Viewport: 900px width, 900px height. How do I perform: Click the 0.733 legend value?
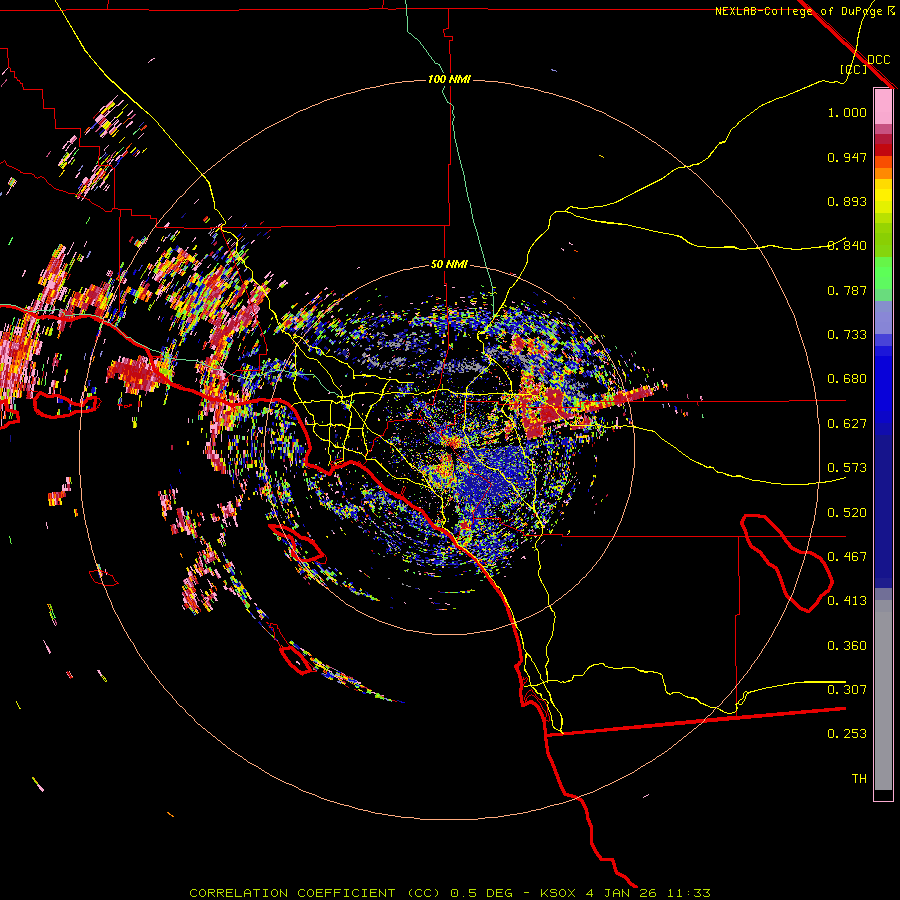click(x=847, y=335)
